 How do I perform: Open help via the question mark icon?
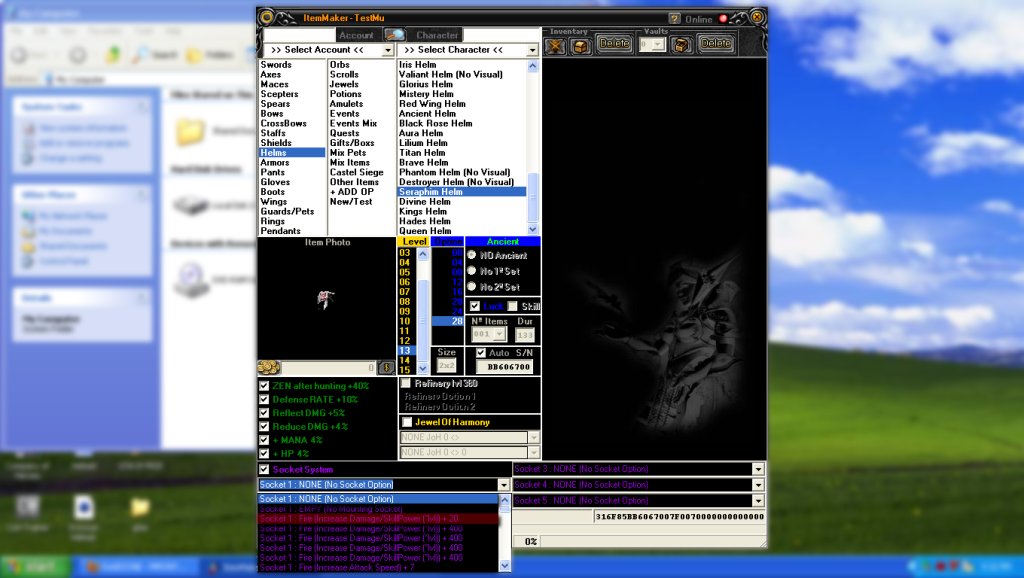coord(675,18)
